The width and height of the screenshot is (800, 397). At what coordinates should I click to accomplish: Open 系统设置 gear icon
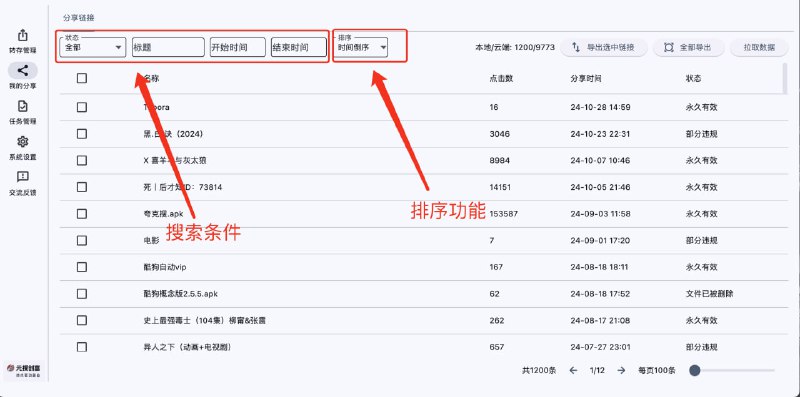pyautogui.click(x=22, y=142)
